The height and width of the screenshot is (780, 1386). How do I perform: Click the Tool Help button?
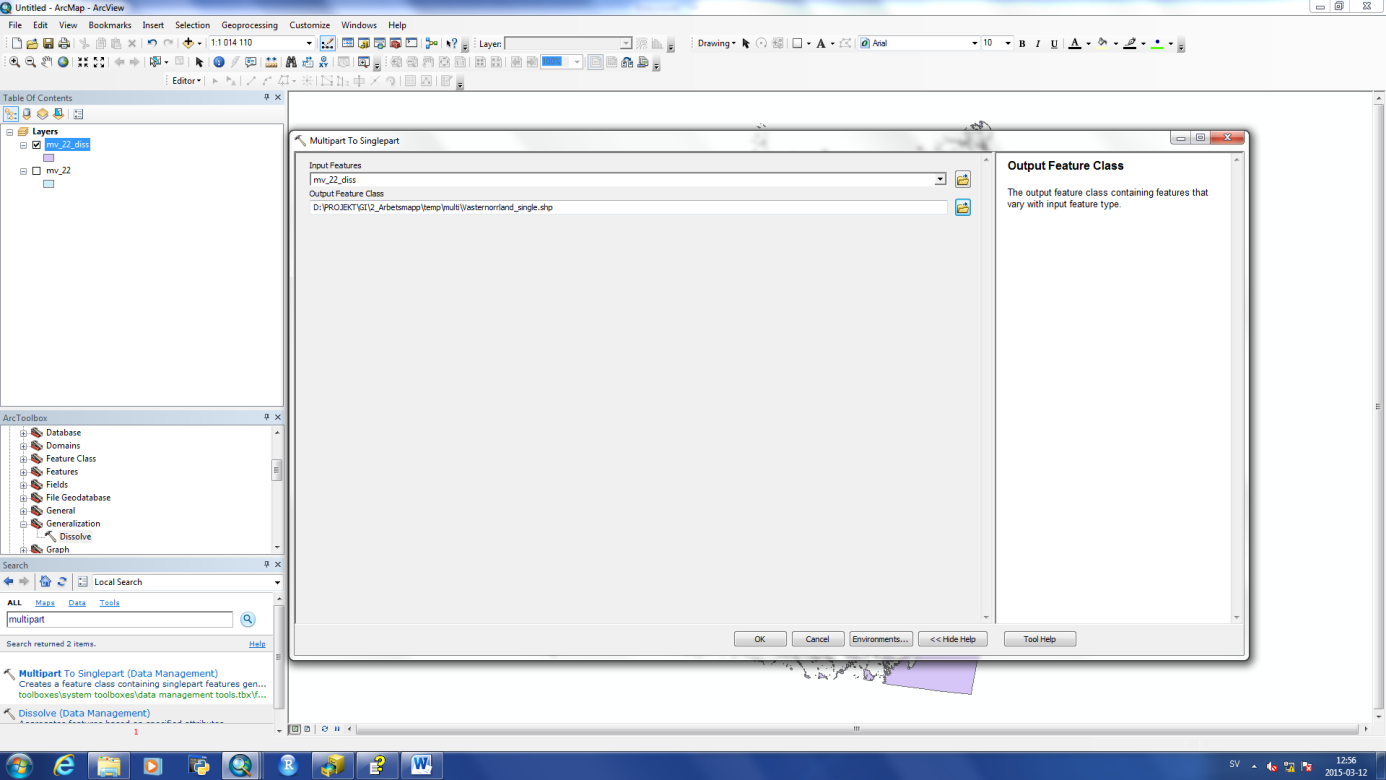[1040, 639]
